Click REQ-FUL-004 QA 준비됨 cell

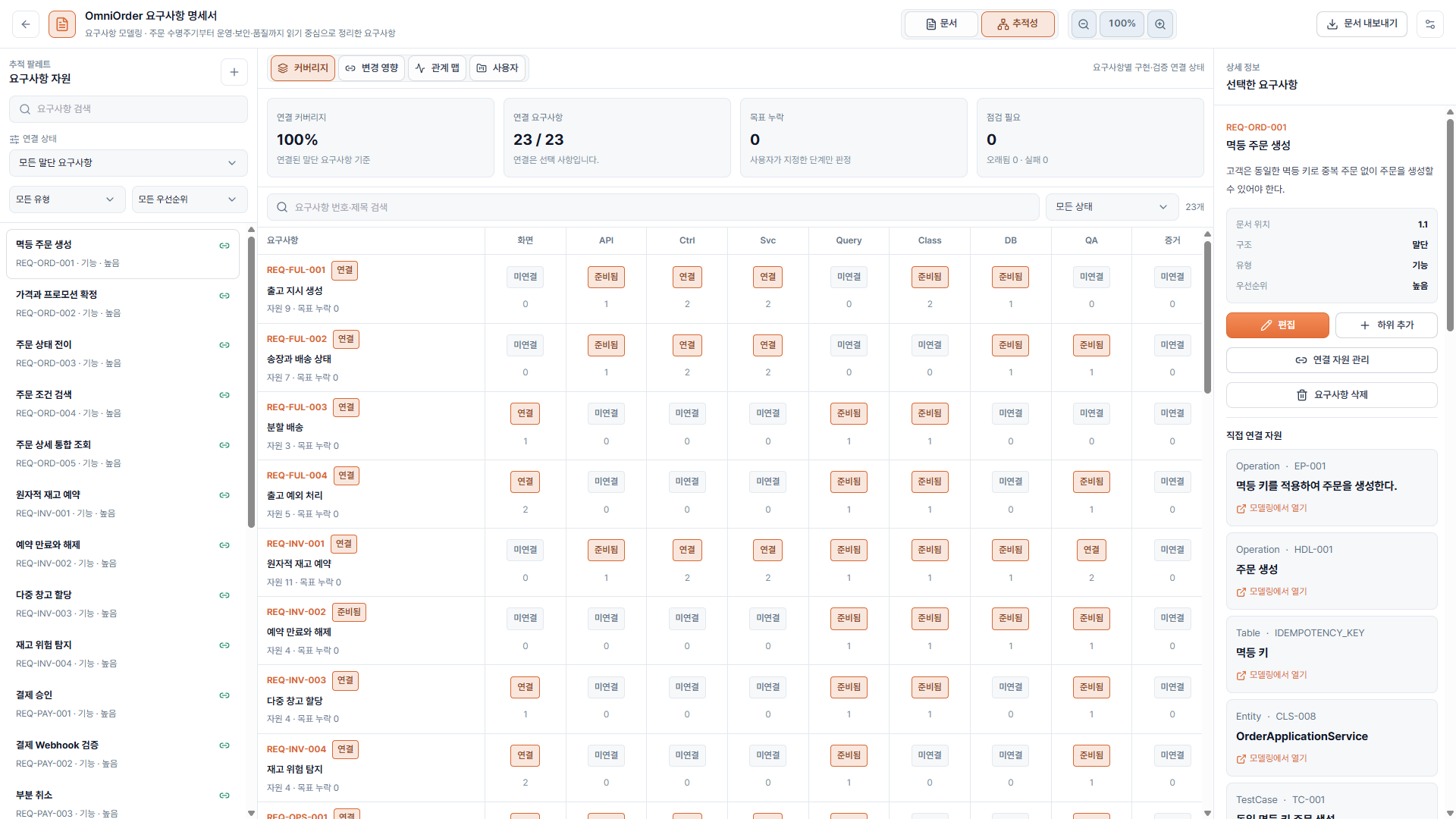(x=1091, y=482)
